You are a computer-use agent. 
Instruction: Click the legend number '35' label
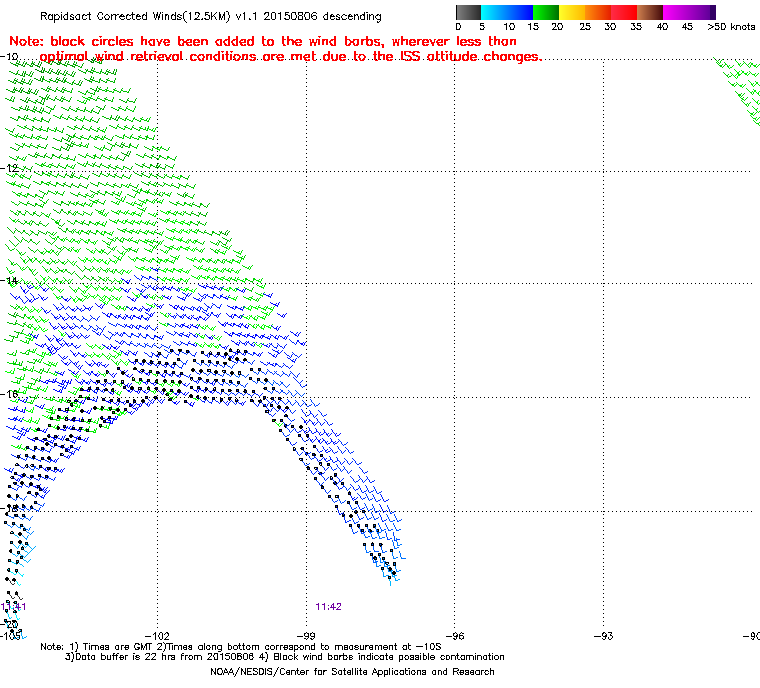[636, 27]
